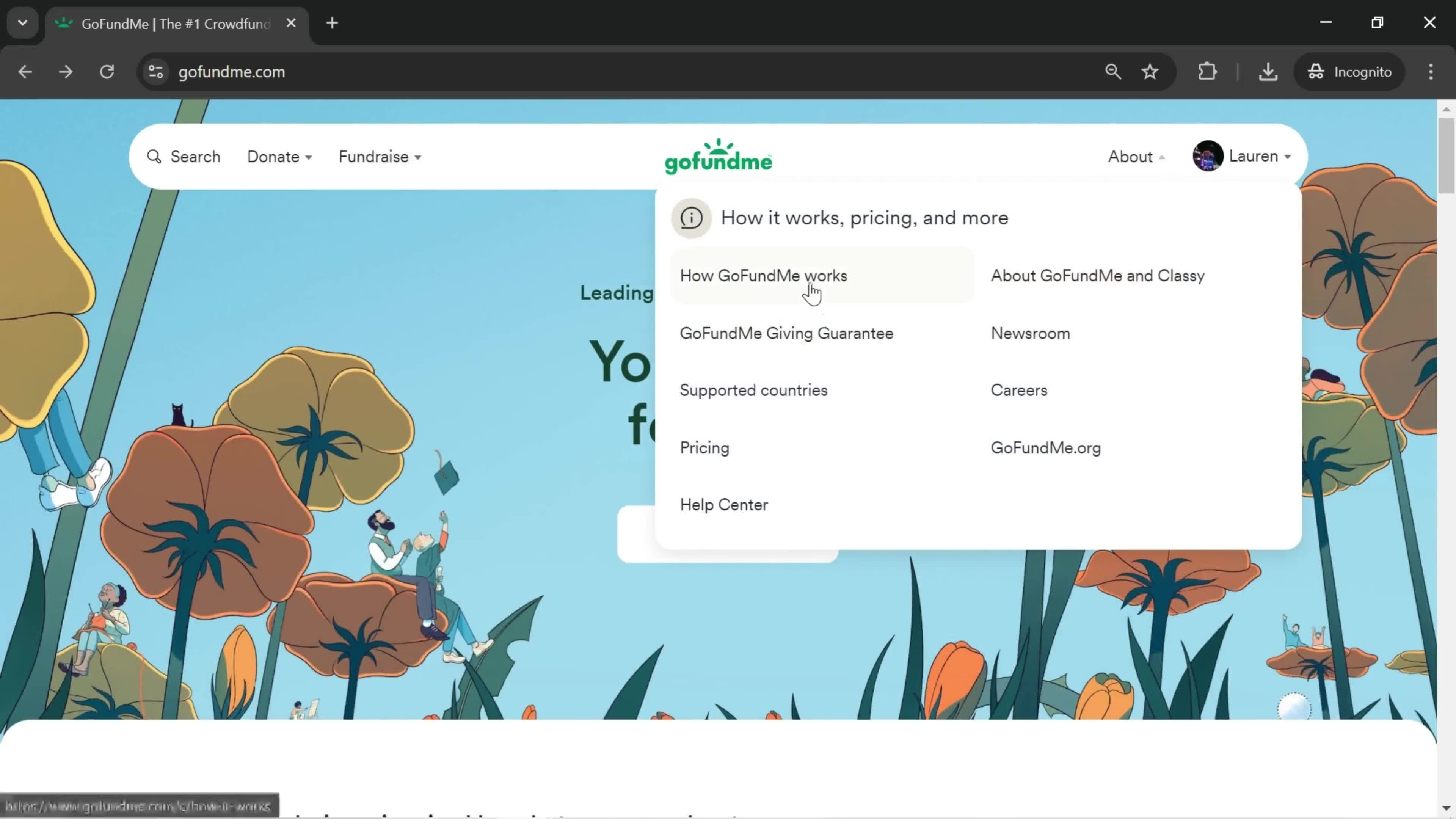Image resolution: width=1456 pixels, height=819 pixels.
Task: Select 'Supported countries'
Action: tap(753, 391)
